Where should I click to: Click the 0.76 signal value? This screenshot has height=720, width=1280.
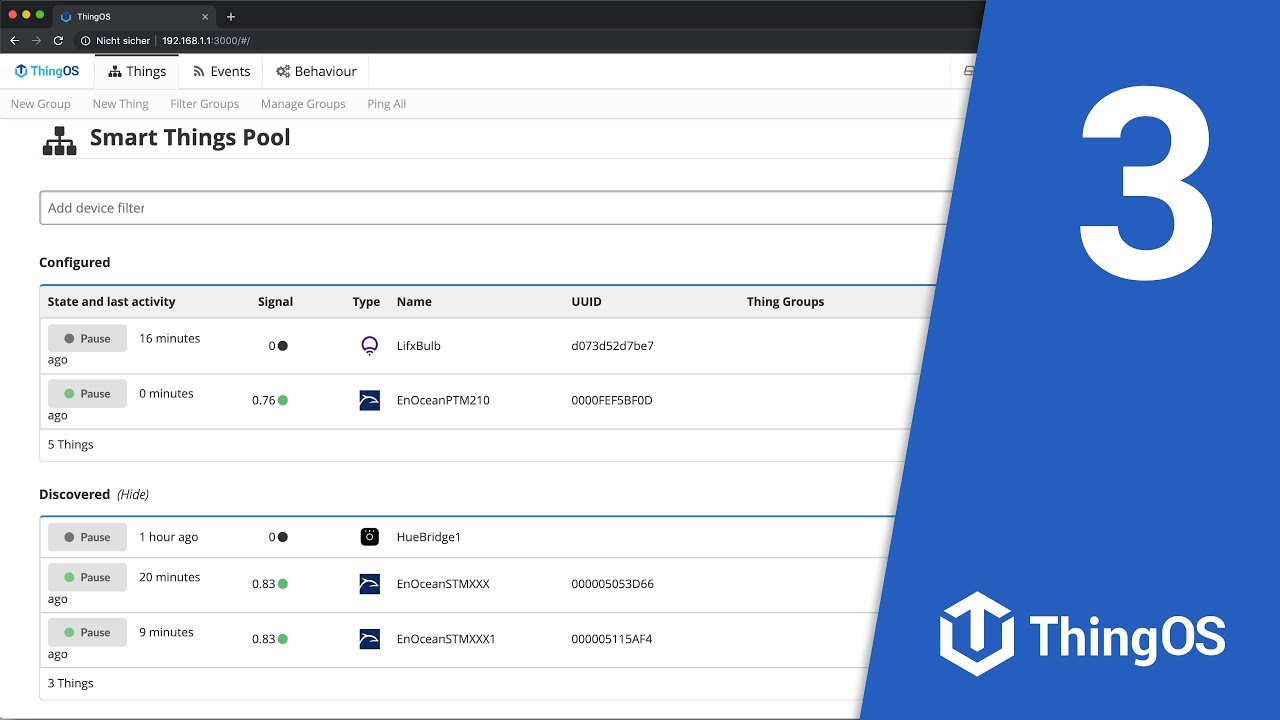263,400
